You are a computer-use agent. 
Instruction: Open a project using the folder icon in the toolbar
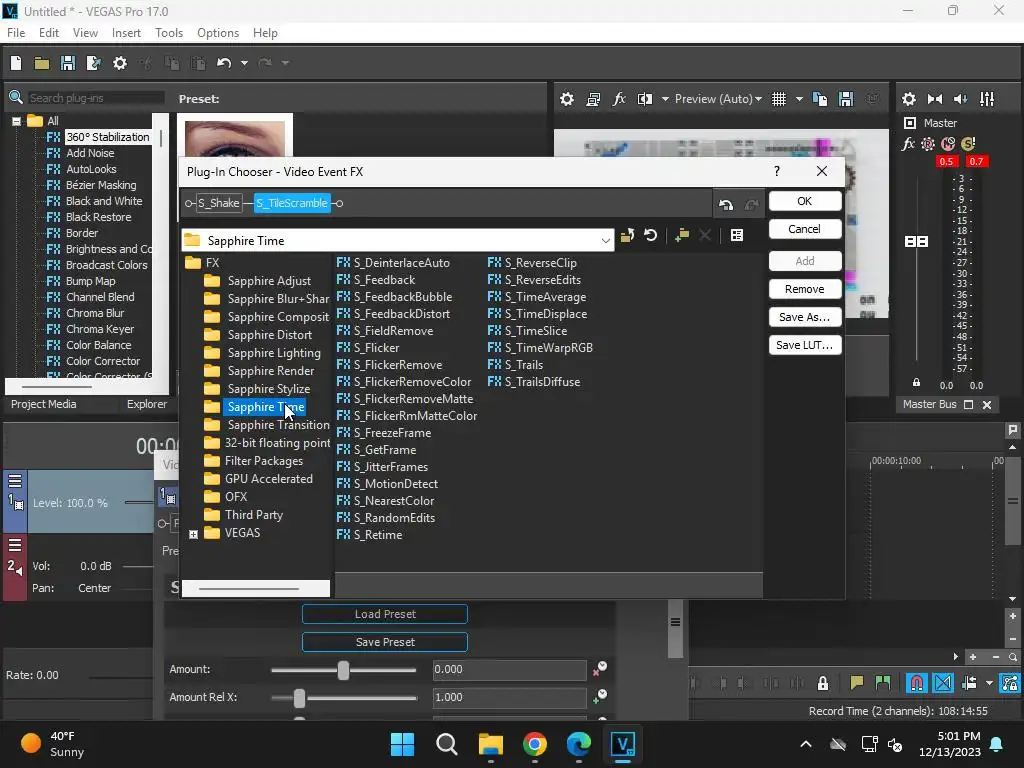42,63
